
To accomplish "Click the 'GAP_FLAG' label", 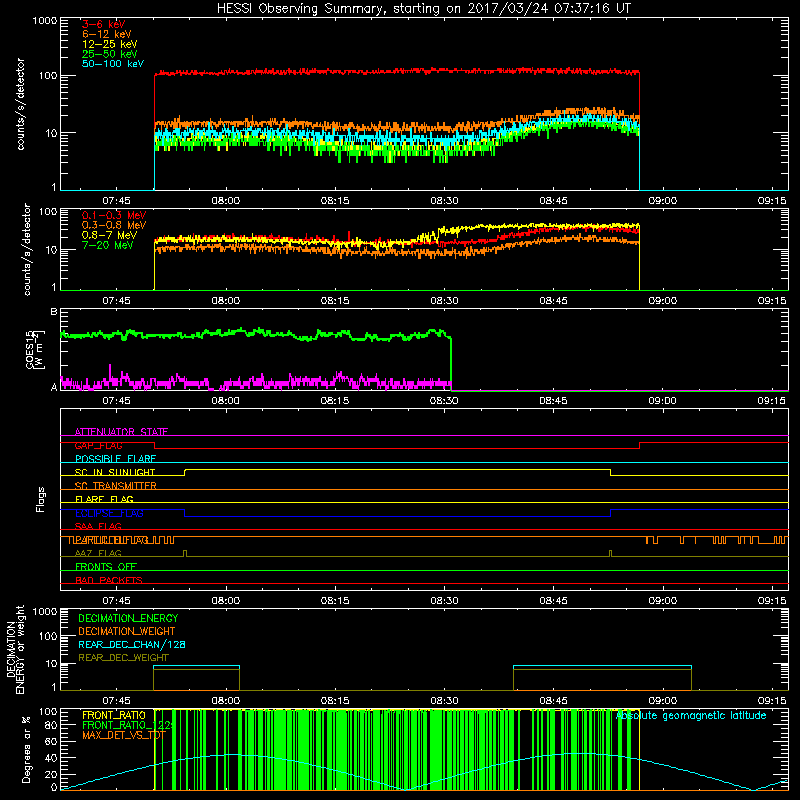I will 98,445.
